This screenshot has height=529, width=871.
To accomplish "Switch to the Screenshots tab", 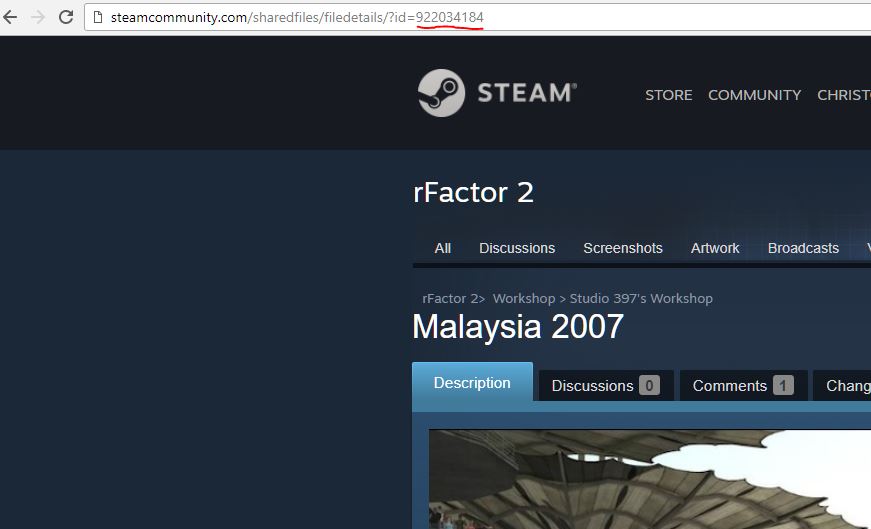I will 623,248.
